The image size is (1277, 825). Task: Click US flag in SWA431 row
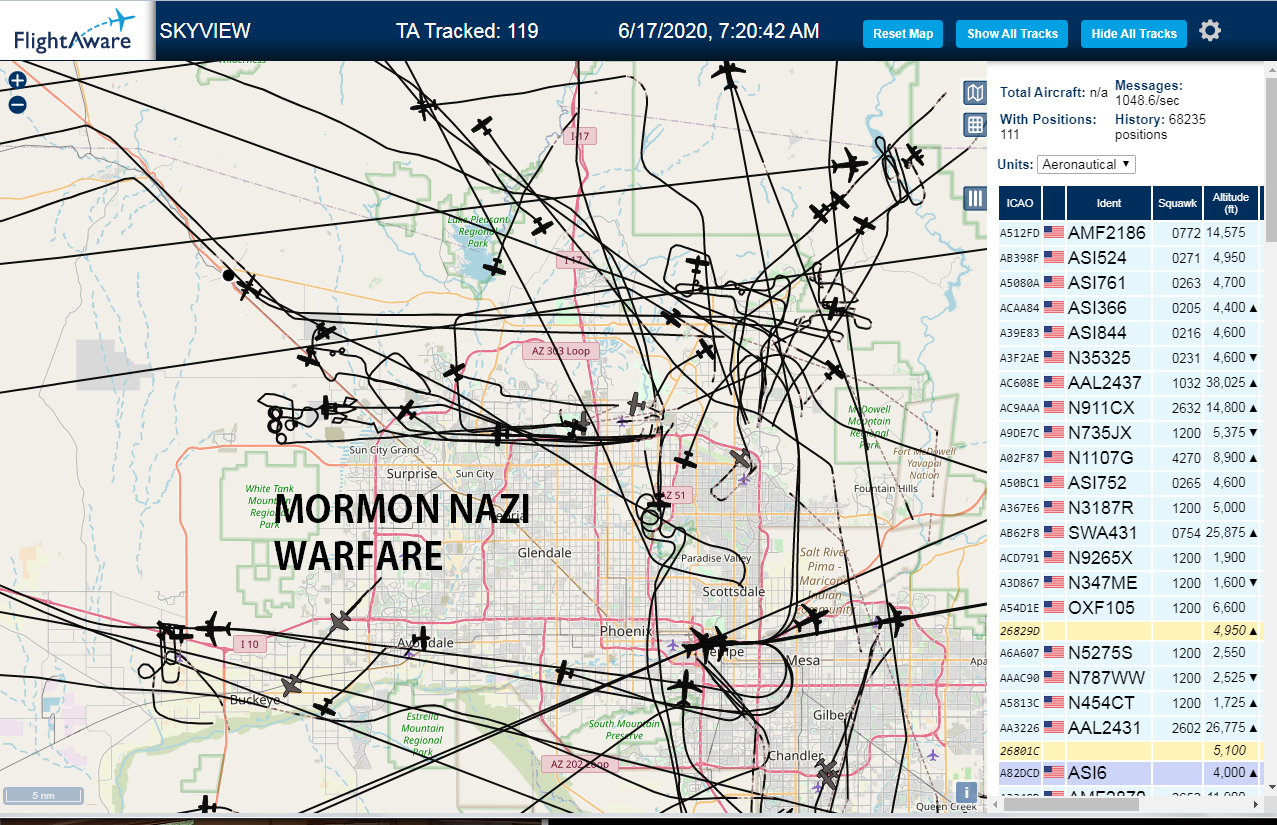(1054, 533)
